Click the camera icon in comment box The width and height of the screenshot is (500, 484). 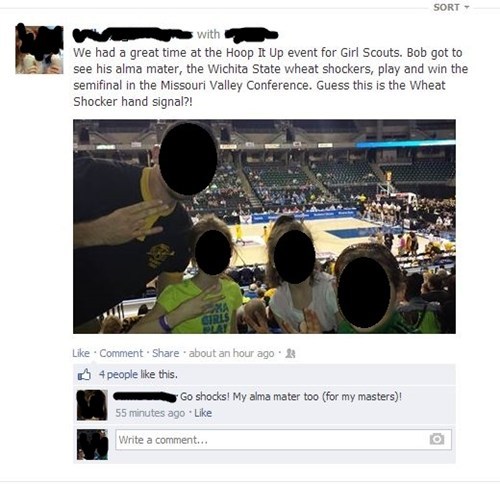(x=437, y=439)
